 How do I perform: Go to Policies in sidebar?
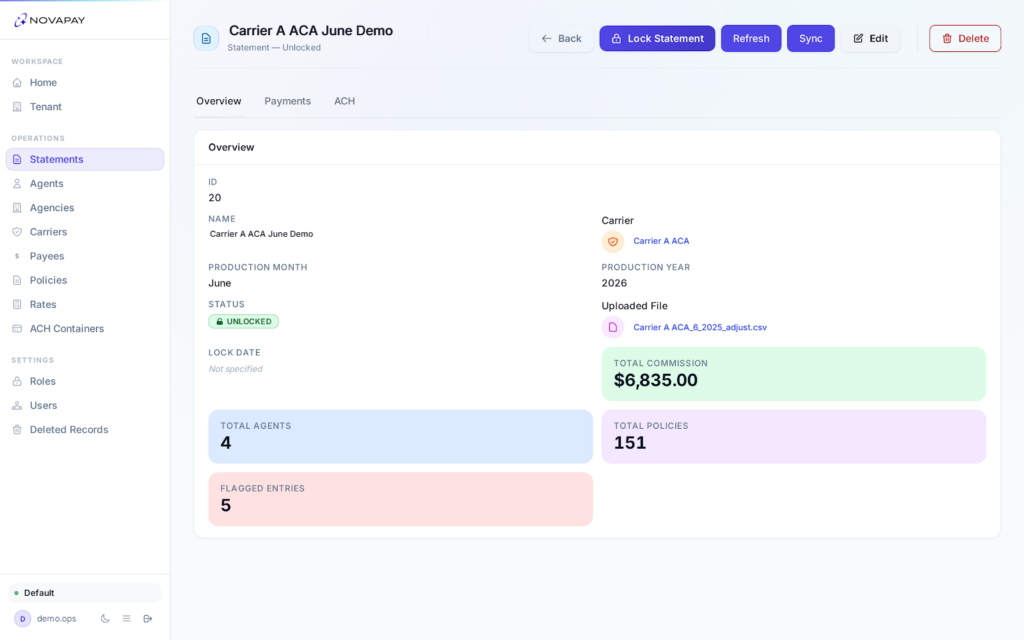tap(85, 280)
